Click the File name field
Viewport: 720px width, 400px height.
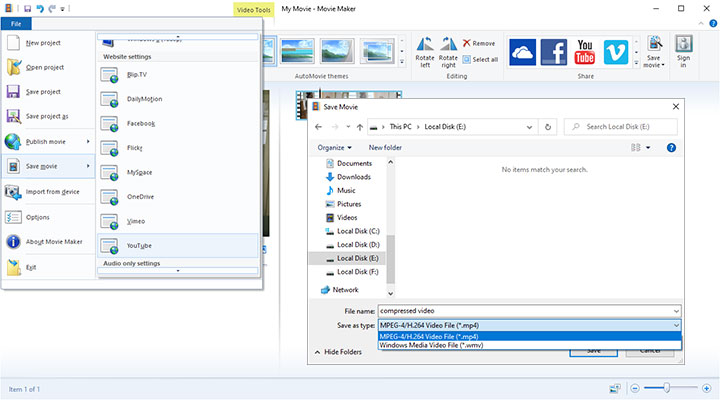529,311
